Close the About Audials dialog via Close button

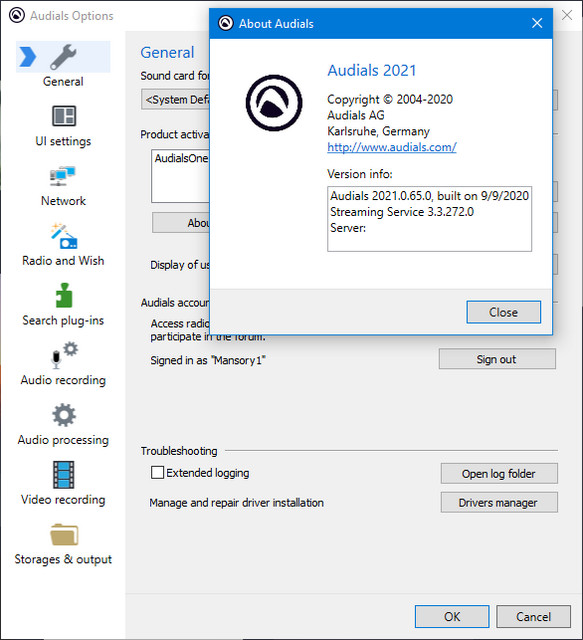click(504, 312)
